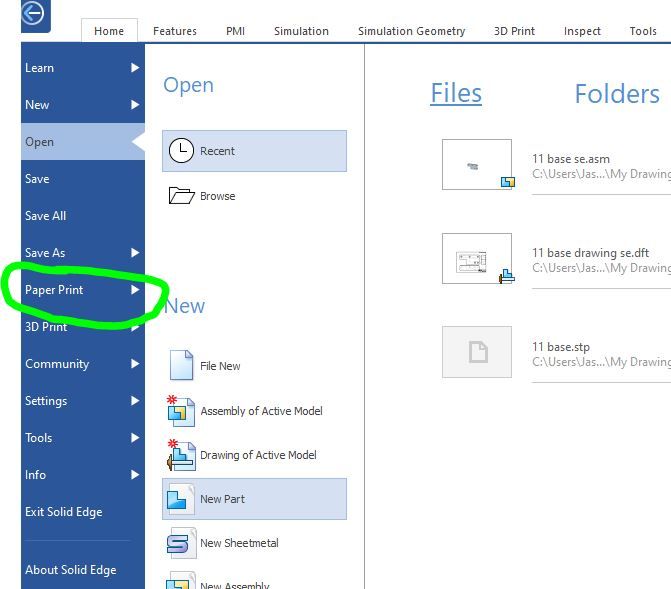Select Open in the sidebar
Screen dimensions: 671x589
[x=83, y=142]
